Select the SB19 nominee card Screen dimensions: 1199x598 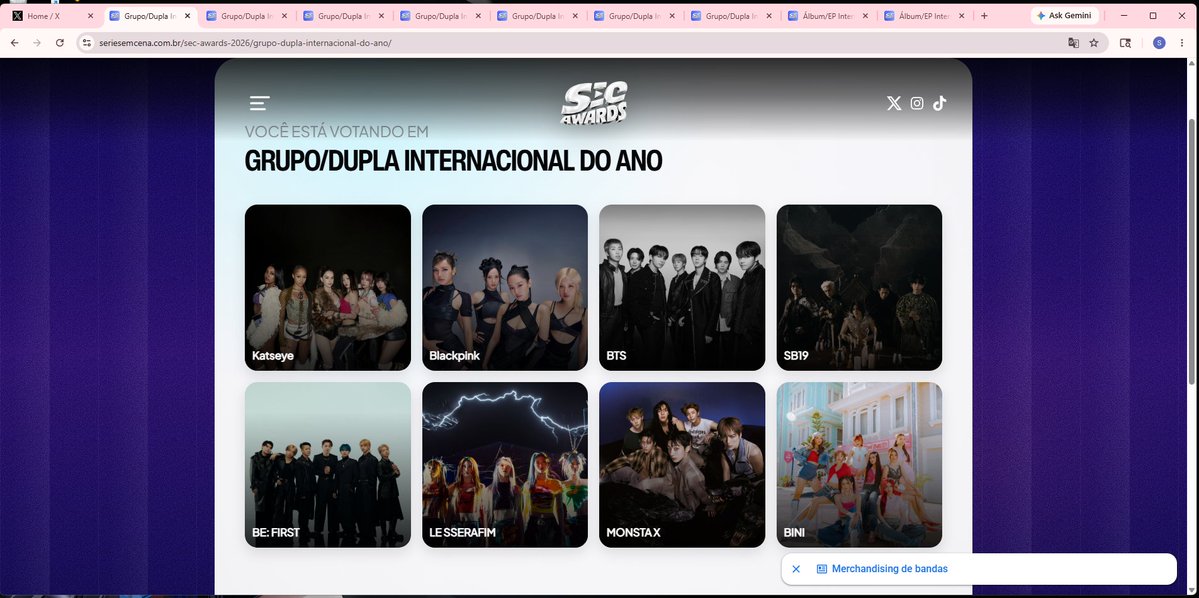[859, 288]
